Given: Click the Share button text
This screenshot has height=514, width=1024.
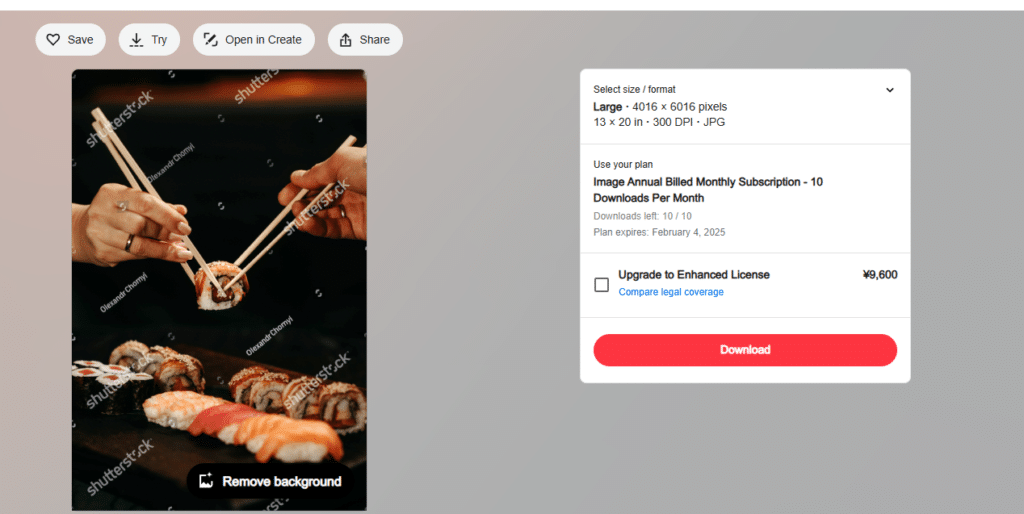Looking at the screenshot, I should pyautogui.click(x=375, y=40).
